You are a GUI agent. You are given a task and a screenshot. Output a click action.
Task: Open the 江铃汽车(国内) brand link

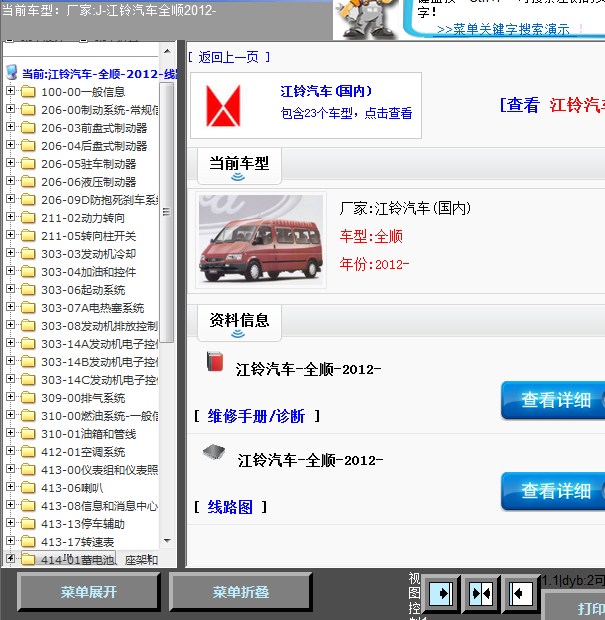click(326, 91)
